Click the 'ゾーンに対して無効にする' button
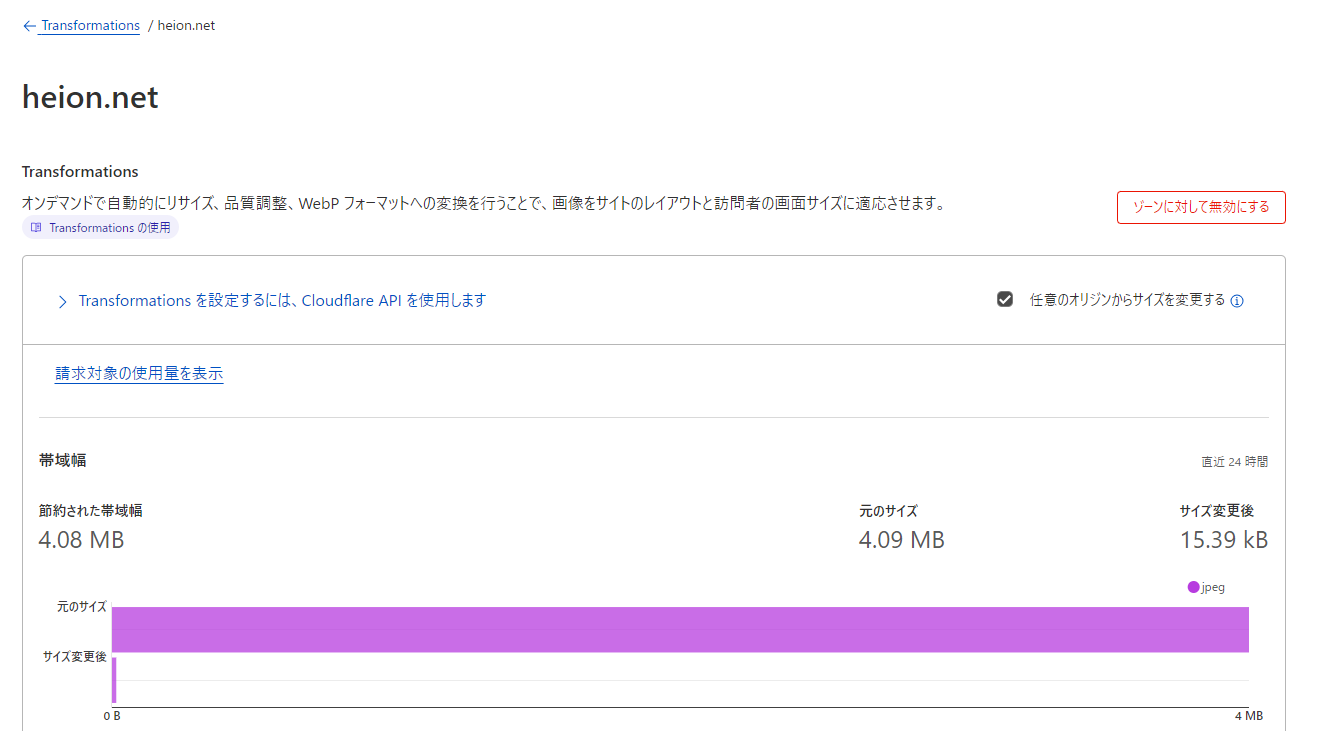 1201,207
